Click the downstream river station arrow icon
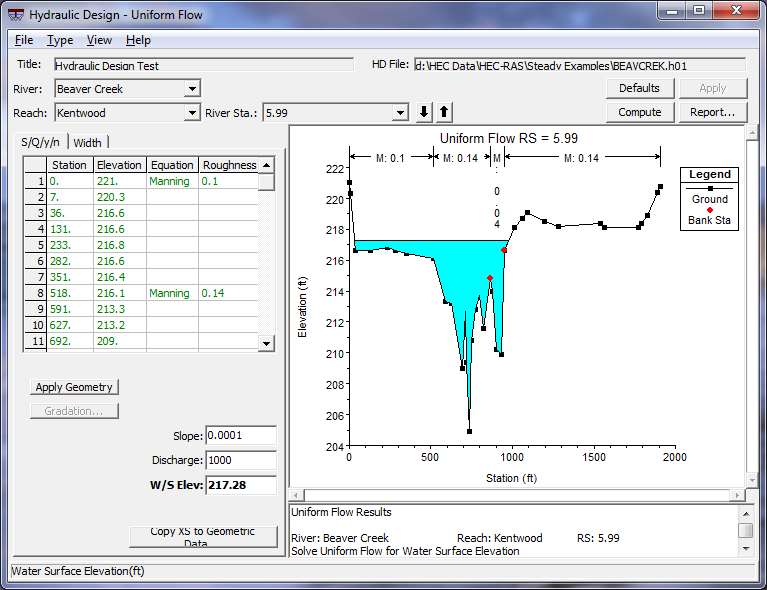 point(424,112)
